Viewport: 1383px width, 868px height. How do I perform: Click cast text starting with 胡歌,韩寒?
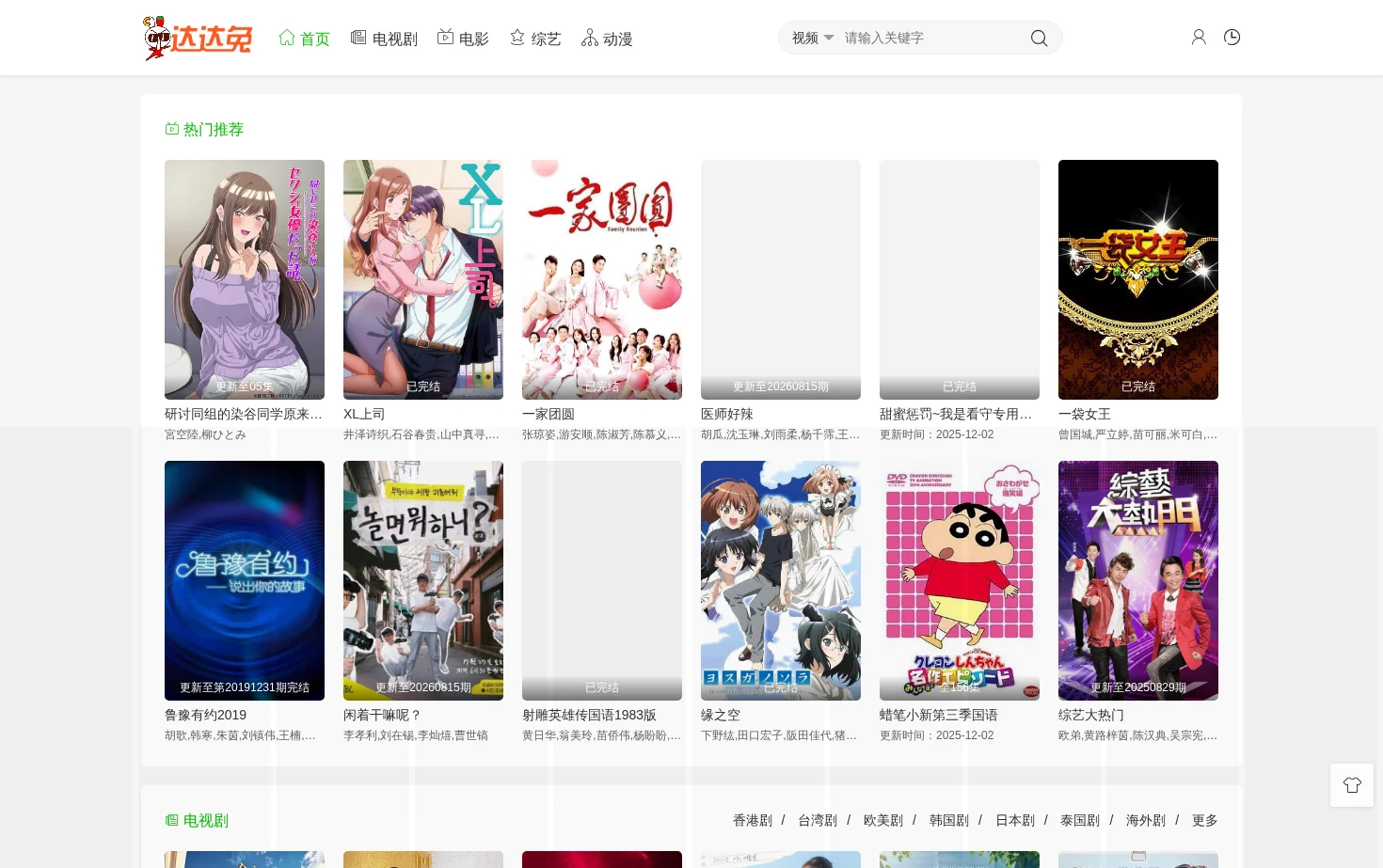[x=240, y=735]
